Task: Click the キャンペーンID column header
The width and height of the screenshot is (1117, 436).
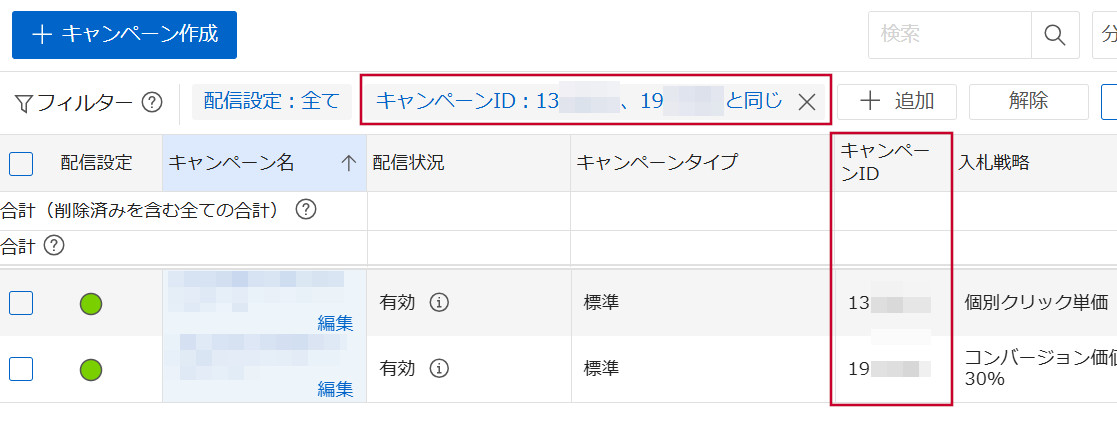Action: click(x=892, y=163)
